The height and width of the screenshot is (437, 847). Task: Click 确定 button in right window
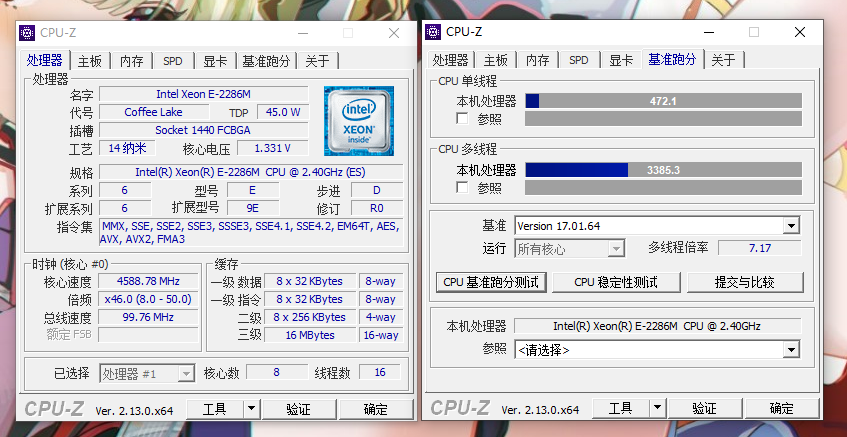[782, 408]
